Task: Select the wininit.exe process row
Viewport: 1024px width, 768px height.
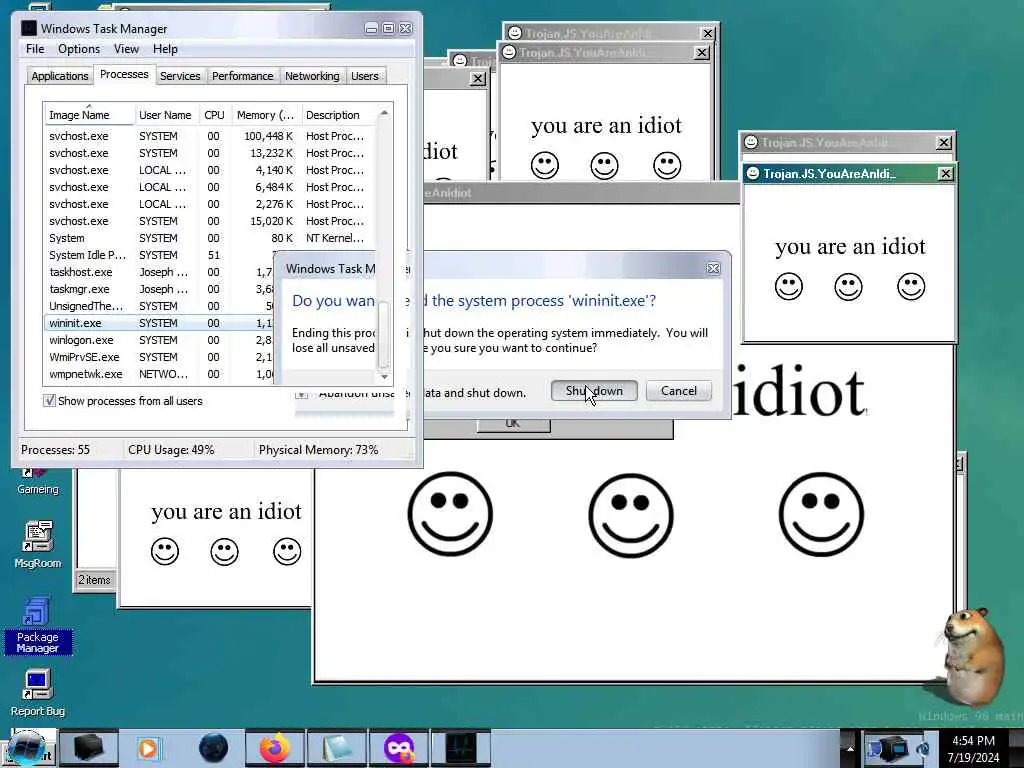Action: pos(160,323)
